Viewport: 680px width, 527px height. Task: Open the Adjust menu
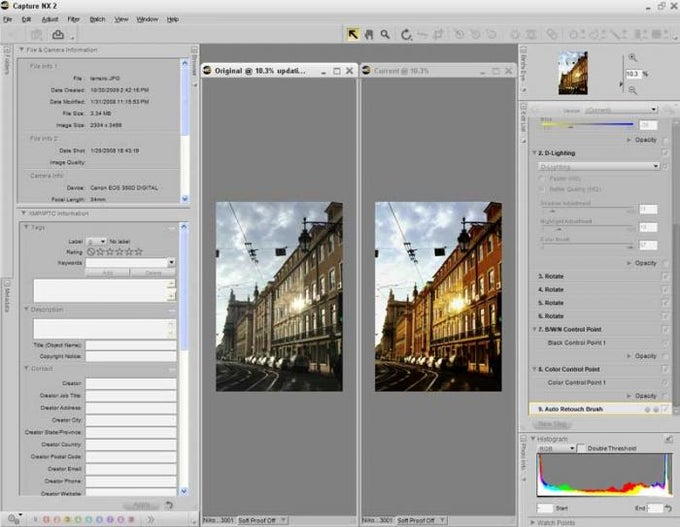(x=50, y=20)
